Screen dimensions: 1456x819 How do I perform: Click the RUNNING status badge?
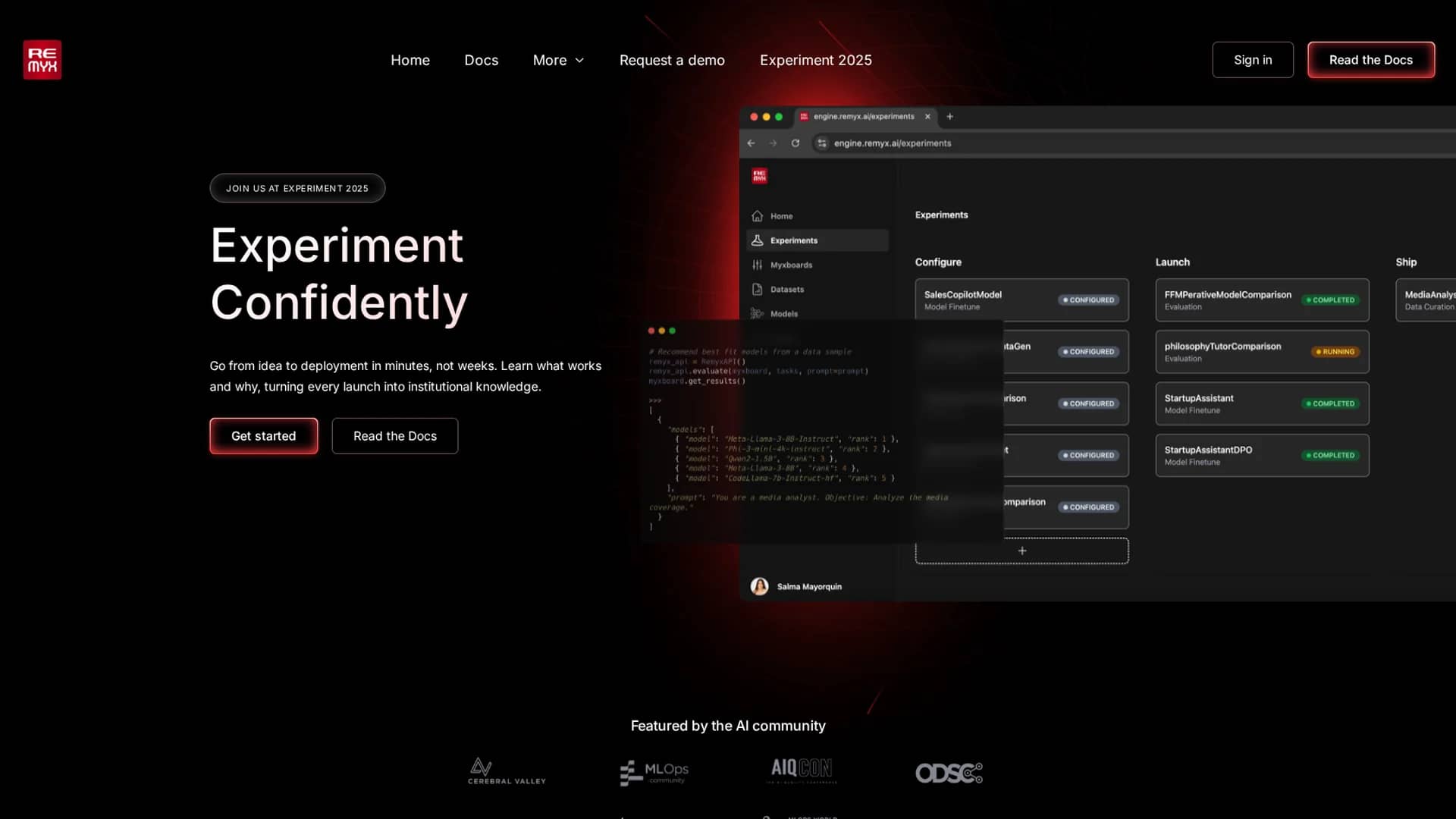1335,352
